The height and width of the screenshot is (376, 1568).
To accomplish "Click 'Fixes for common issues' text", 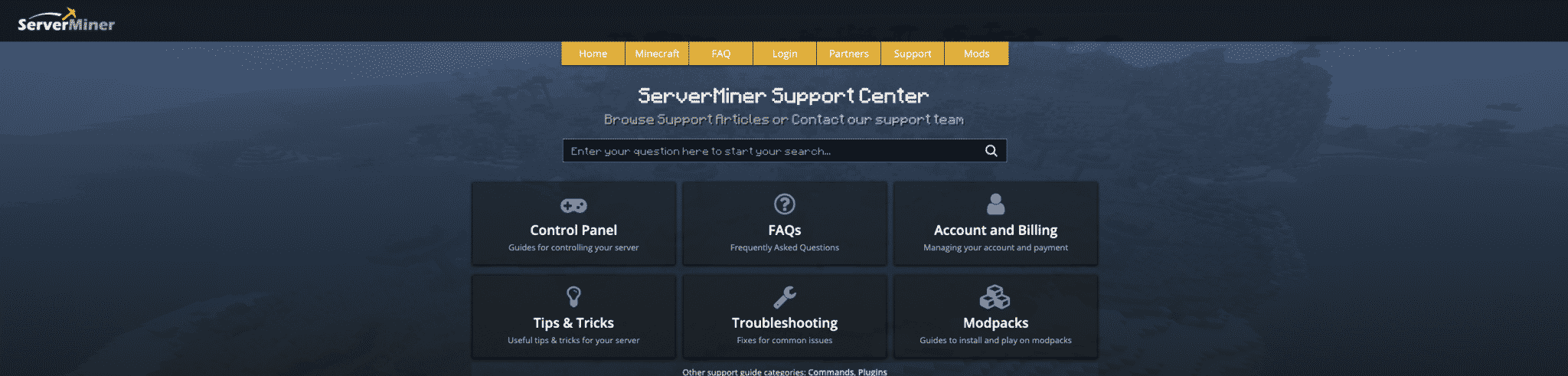I will point(785,340).
